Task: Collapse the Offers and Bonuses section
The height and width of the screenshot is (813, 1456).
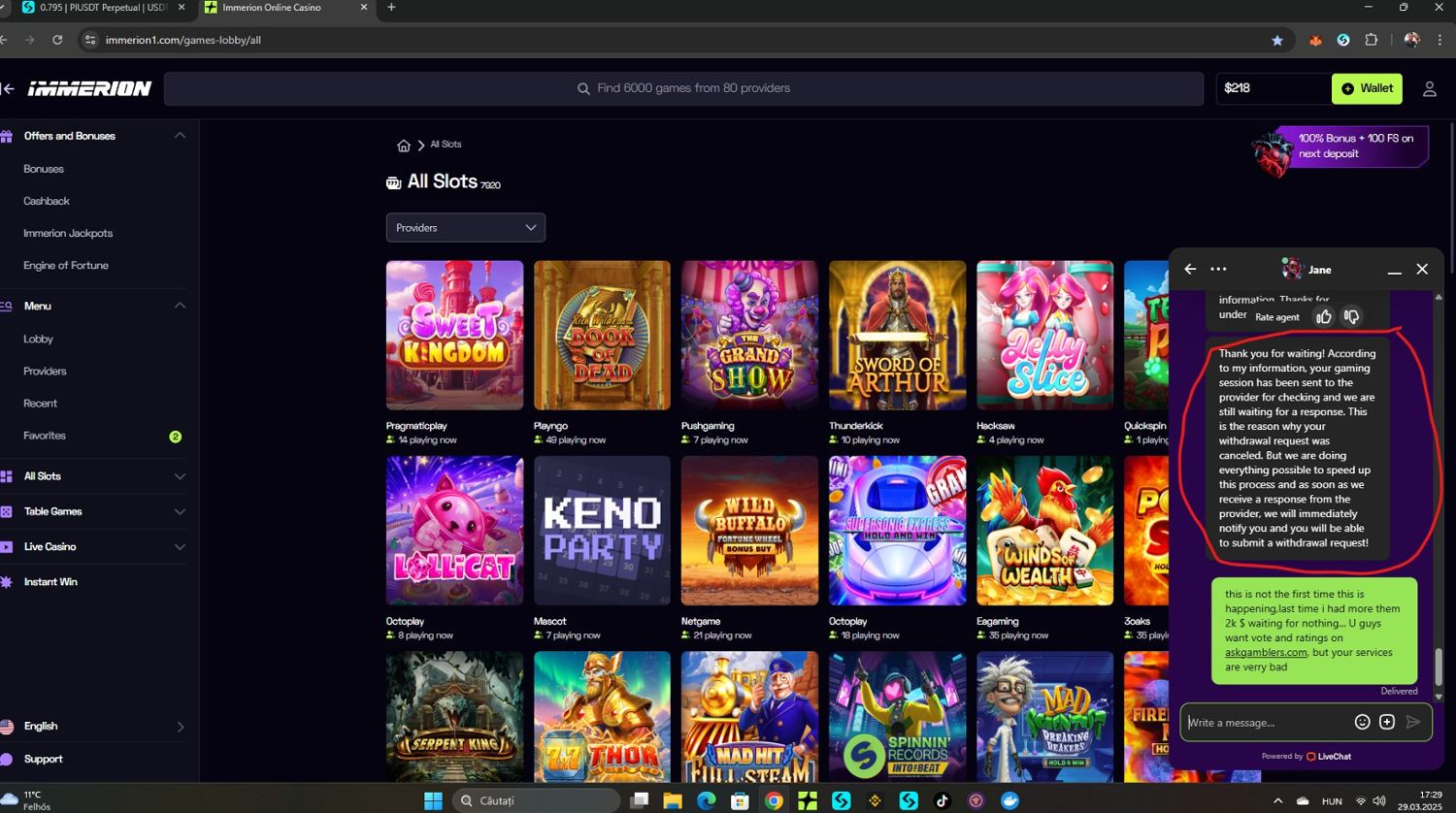Action: tap(180, 136)
